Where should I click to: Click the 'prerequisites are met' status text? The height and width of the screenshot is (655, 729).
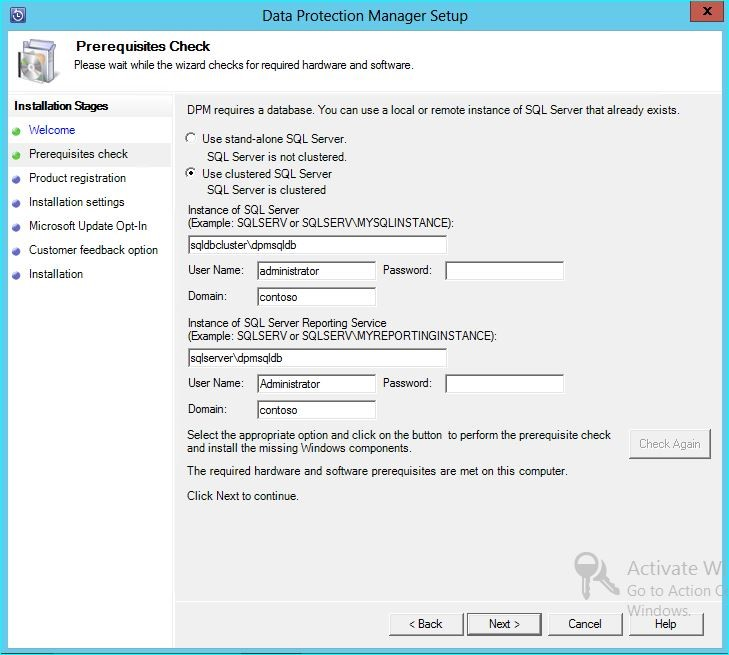click(377, 471)
